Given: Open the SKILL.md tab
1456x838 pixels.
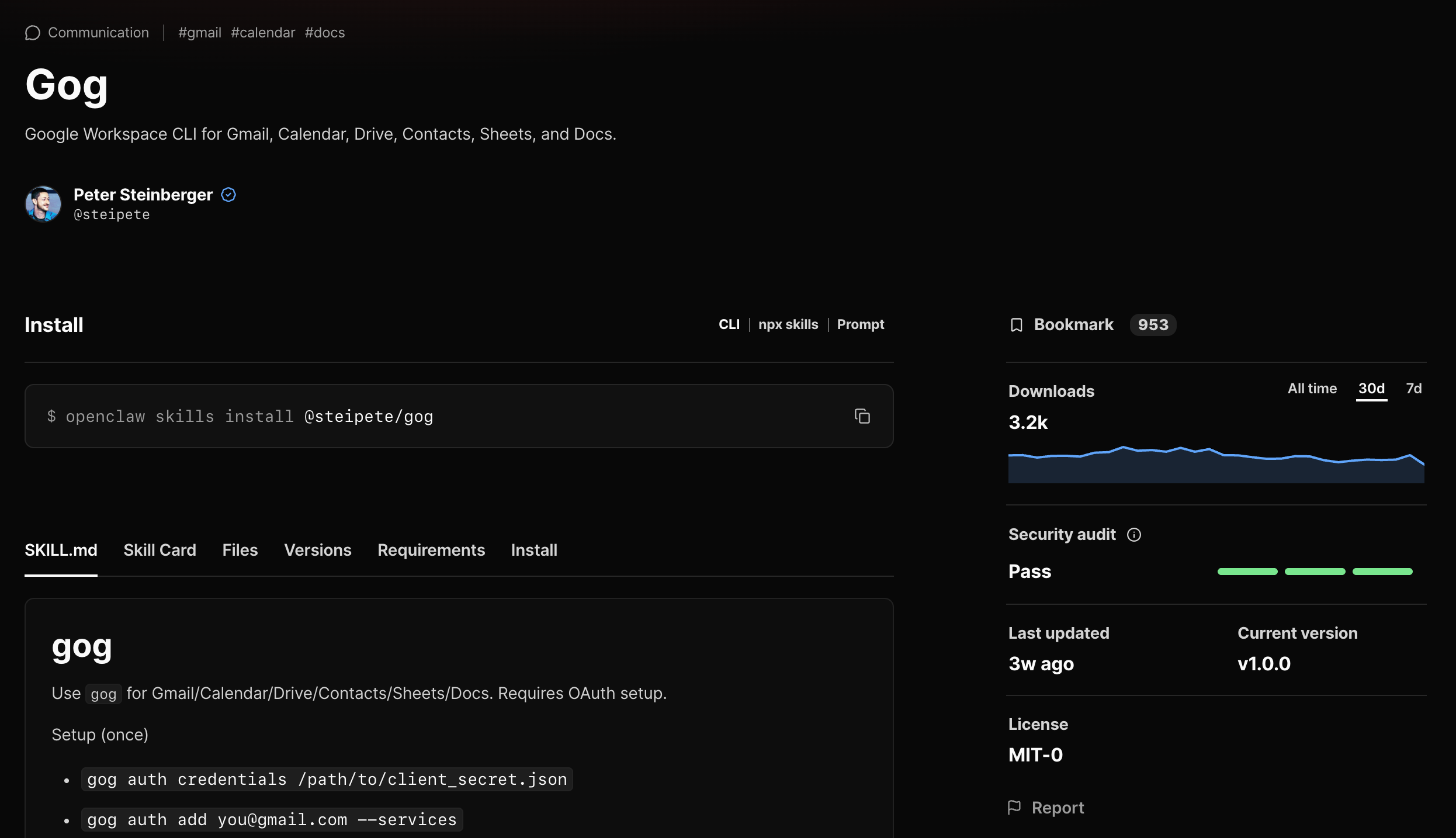Looking at the screenshot, I should (61, 551).
